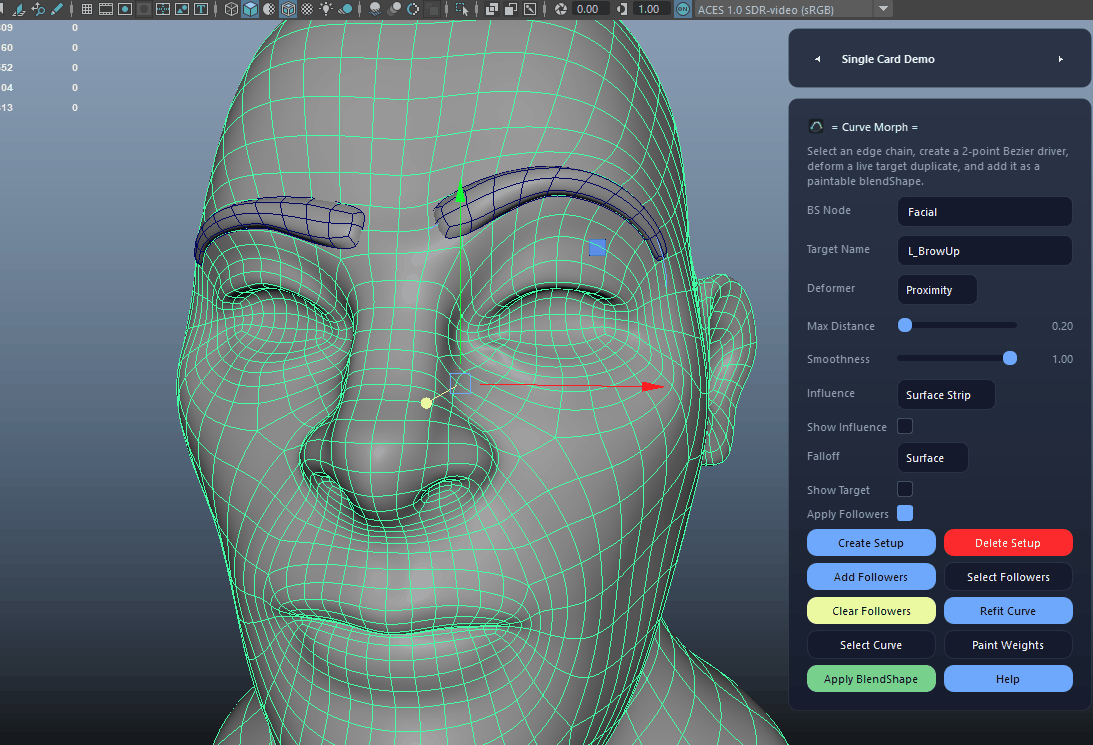Click the isolate select icon

pyautogui.click(x=462, y=10)
